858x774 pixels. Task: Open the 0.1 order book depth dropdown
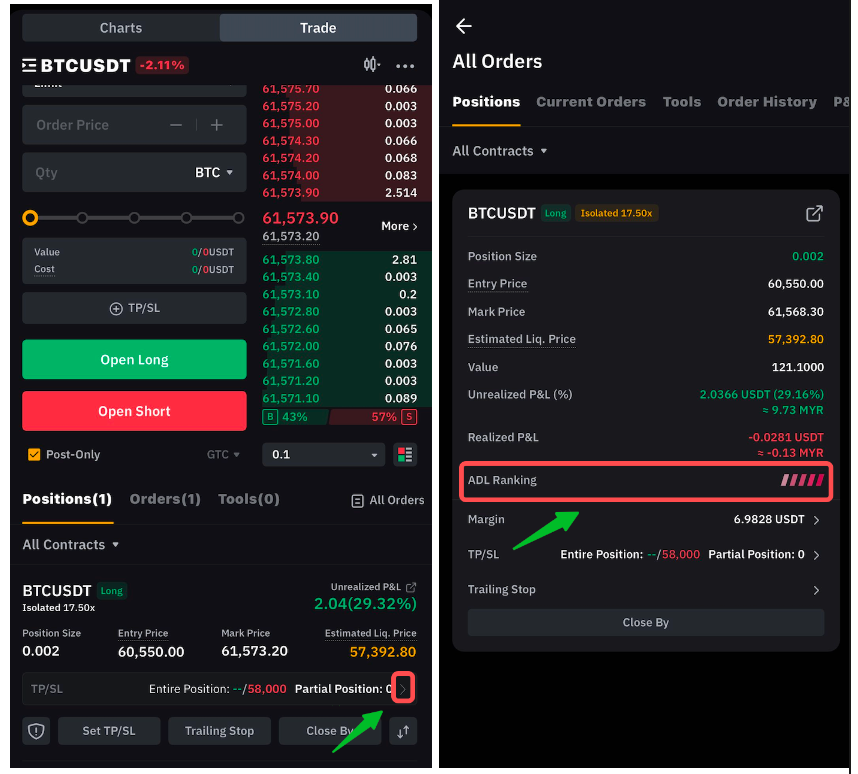(323, 454)
